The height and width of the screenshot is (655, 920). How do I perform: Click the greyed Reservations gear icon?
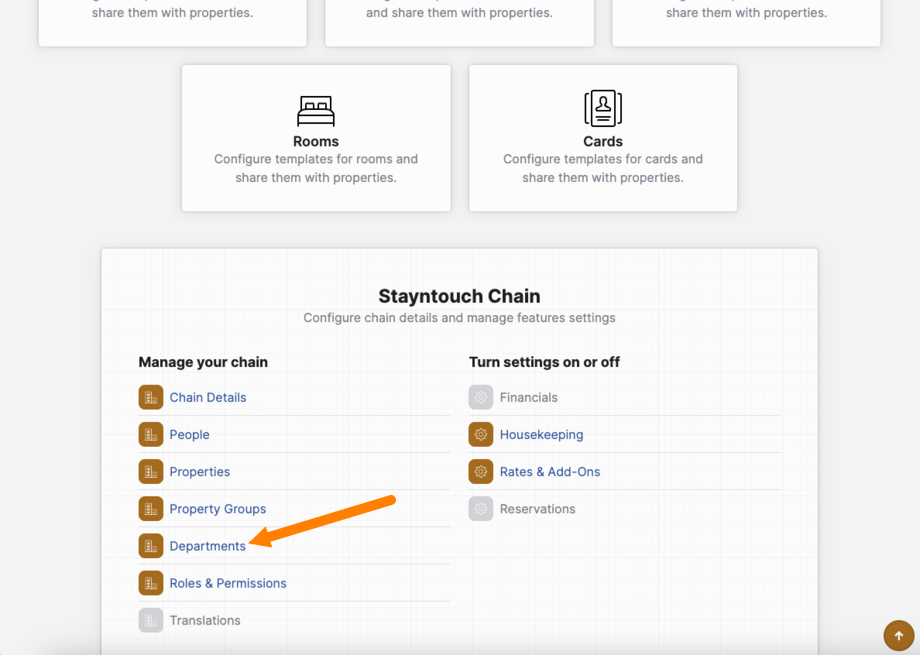481,509
